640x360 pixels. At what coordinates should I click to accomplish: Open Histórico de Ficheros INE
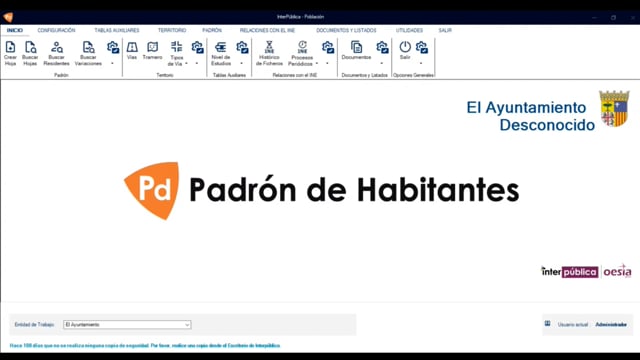269,53
